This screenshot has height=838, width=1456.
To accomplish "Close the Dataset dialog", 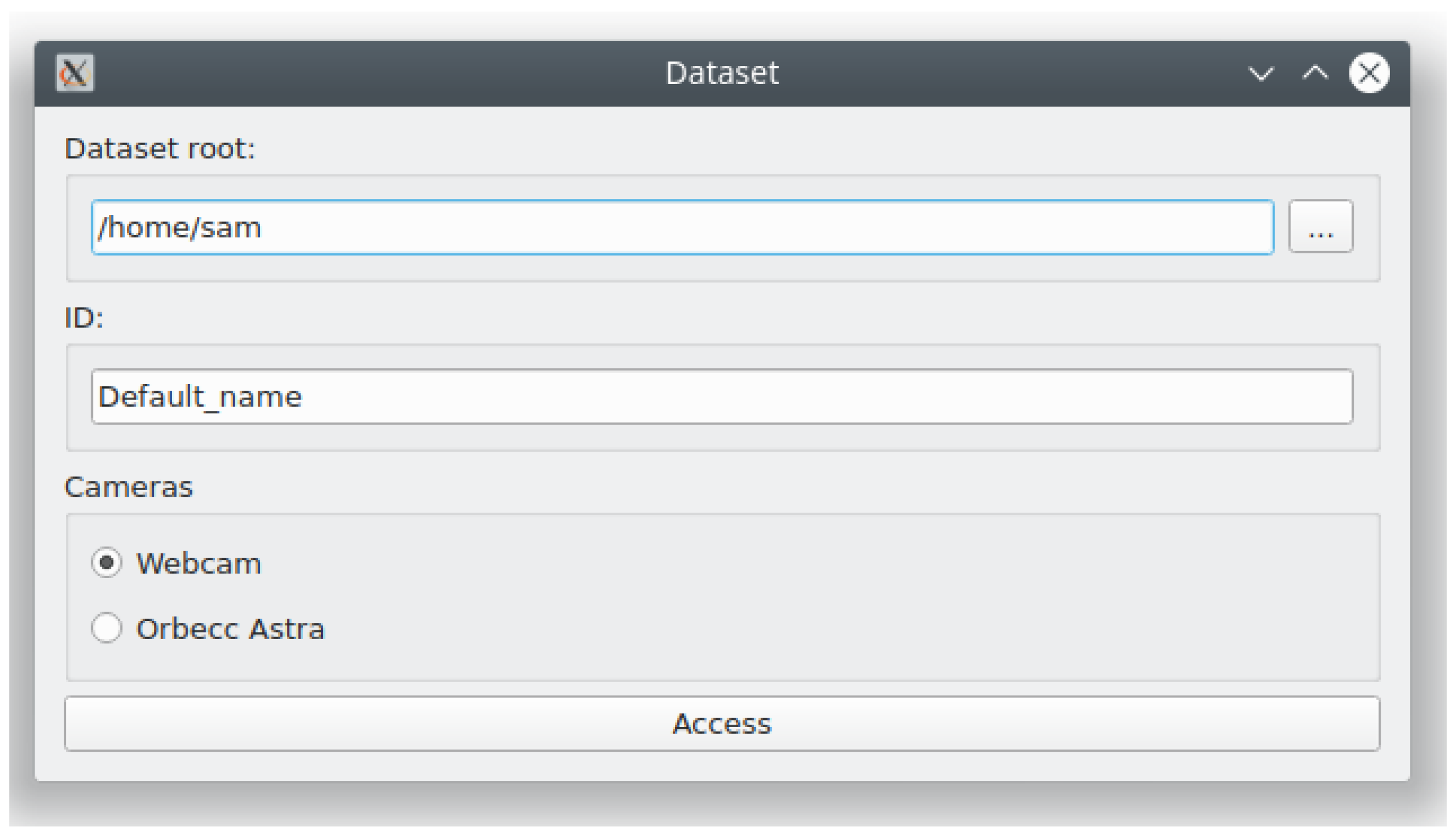I will pos(1369,73).
